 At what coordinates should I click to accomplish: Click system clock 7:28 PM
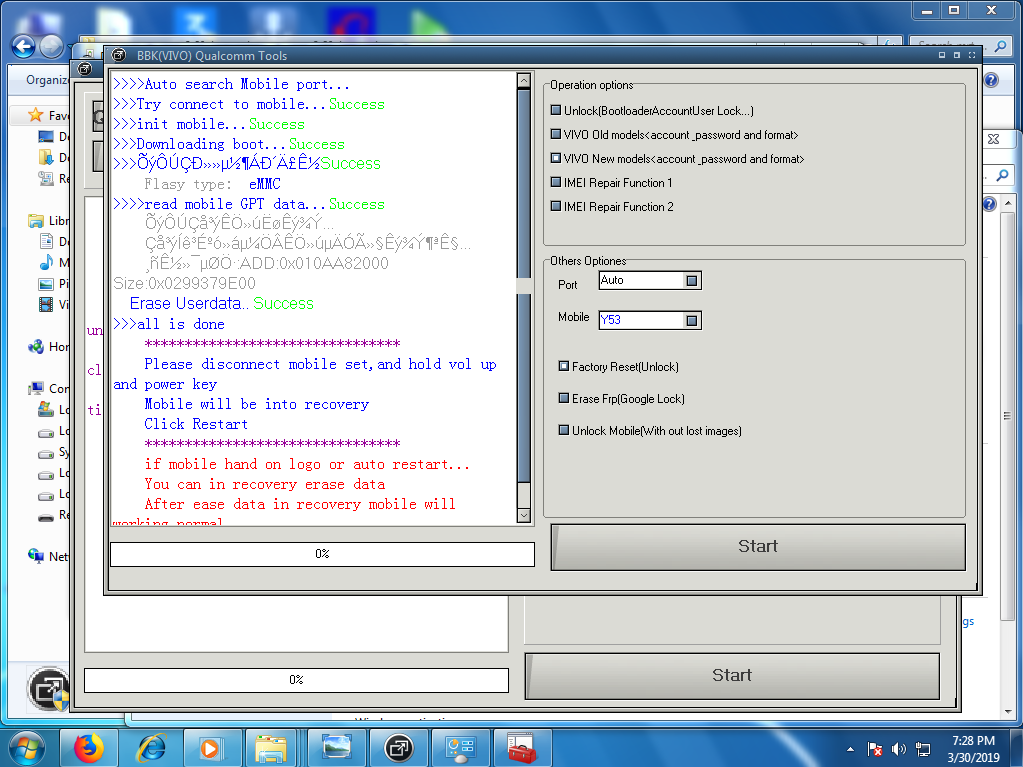point(973,740)
